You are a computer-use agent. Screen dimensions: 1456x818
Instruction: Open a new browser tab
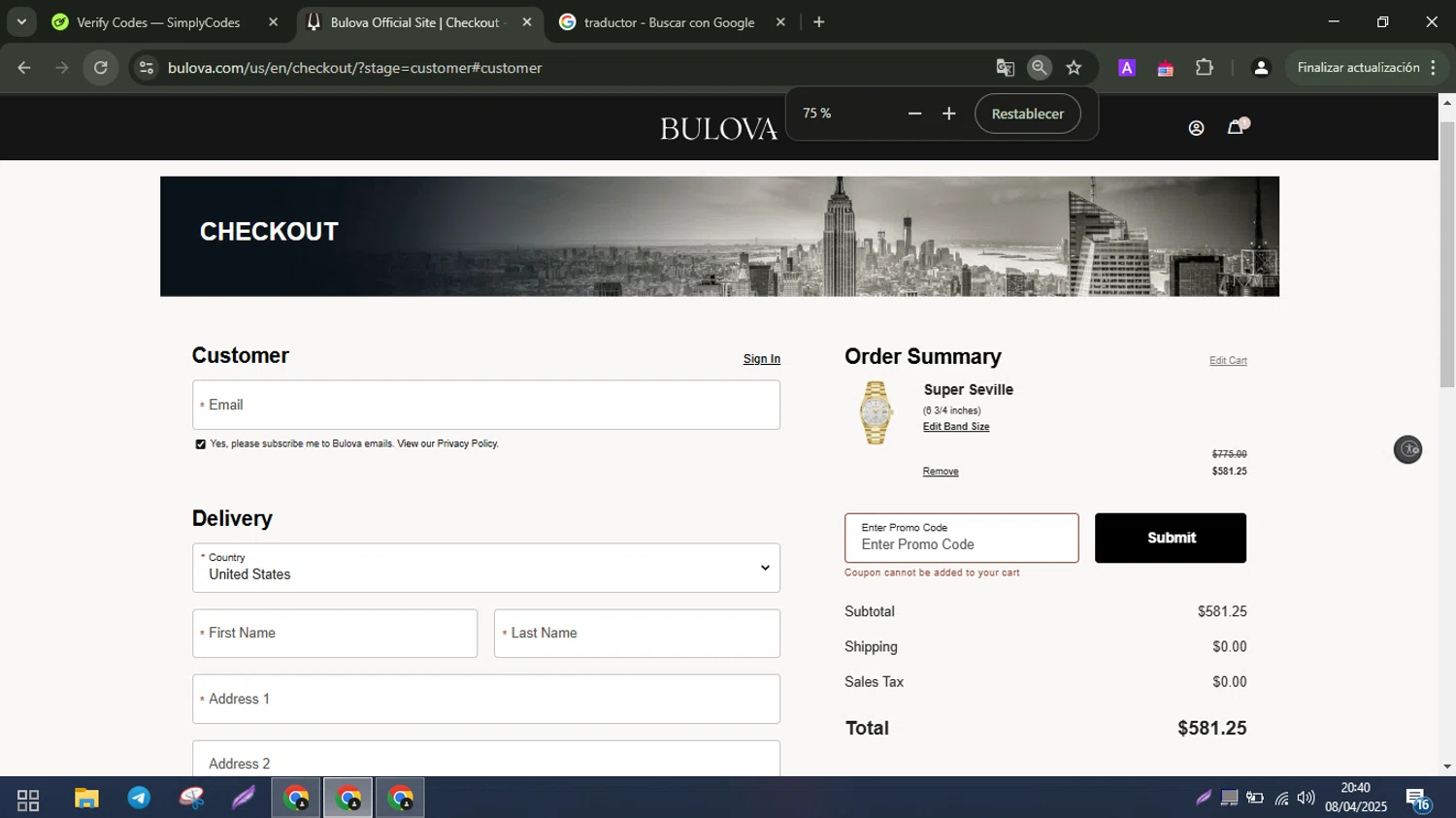point(819,22)
